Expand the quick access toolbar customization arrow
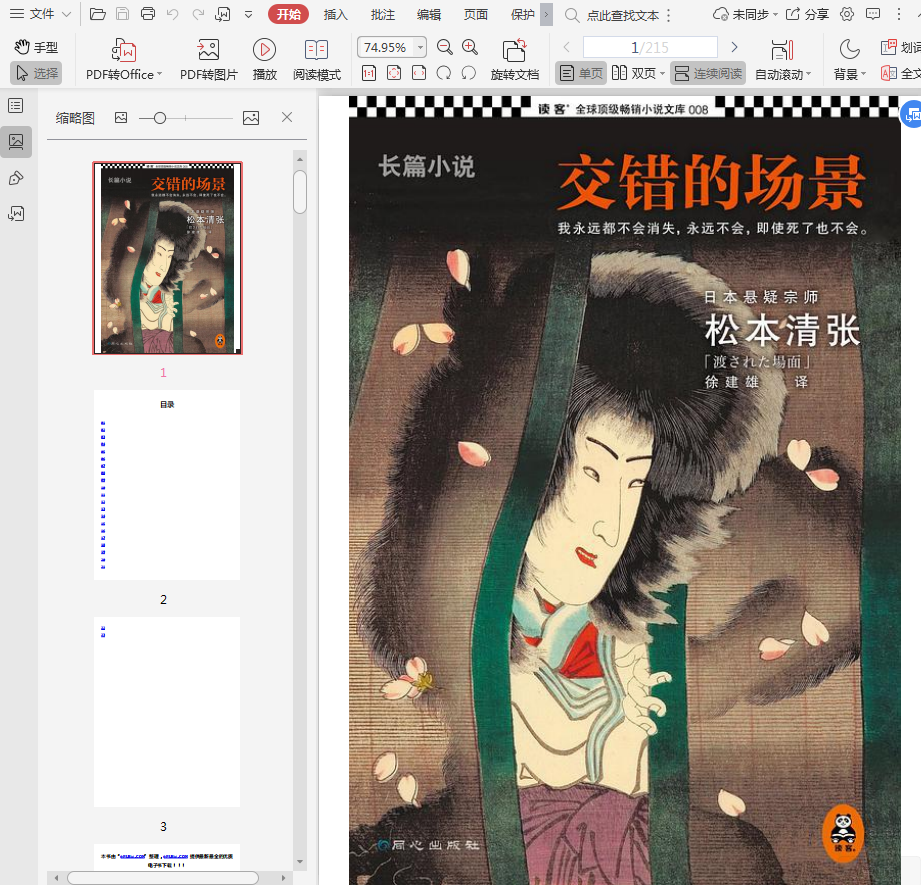This screenshot has width=921, height=885. point(248,15)
